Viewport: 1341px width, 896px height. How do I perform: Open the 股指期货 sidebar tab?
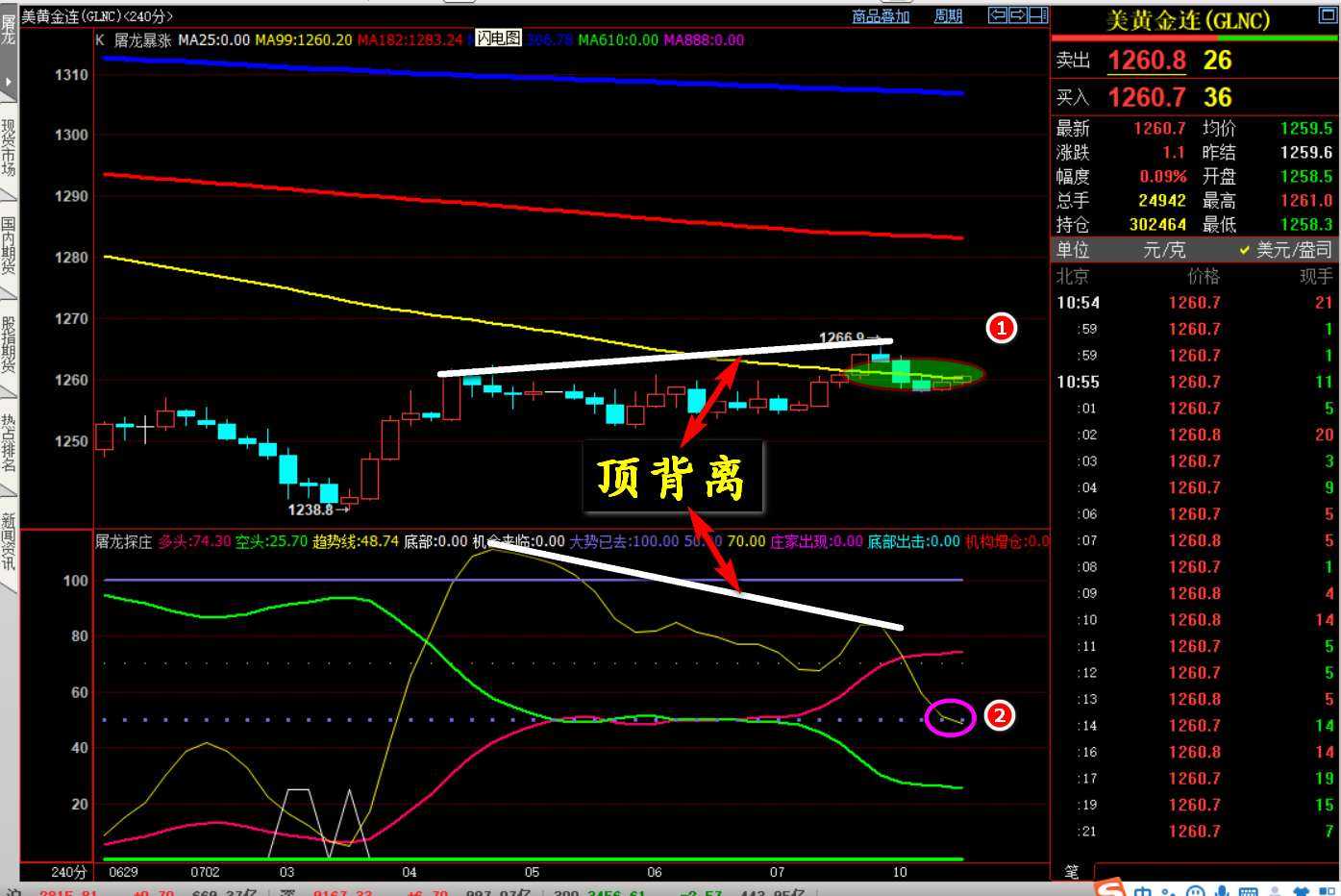coord(9,343)
